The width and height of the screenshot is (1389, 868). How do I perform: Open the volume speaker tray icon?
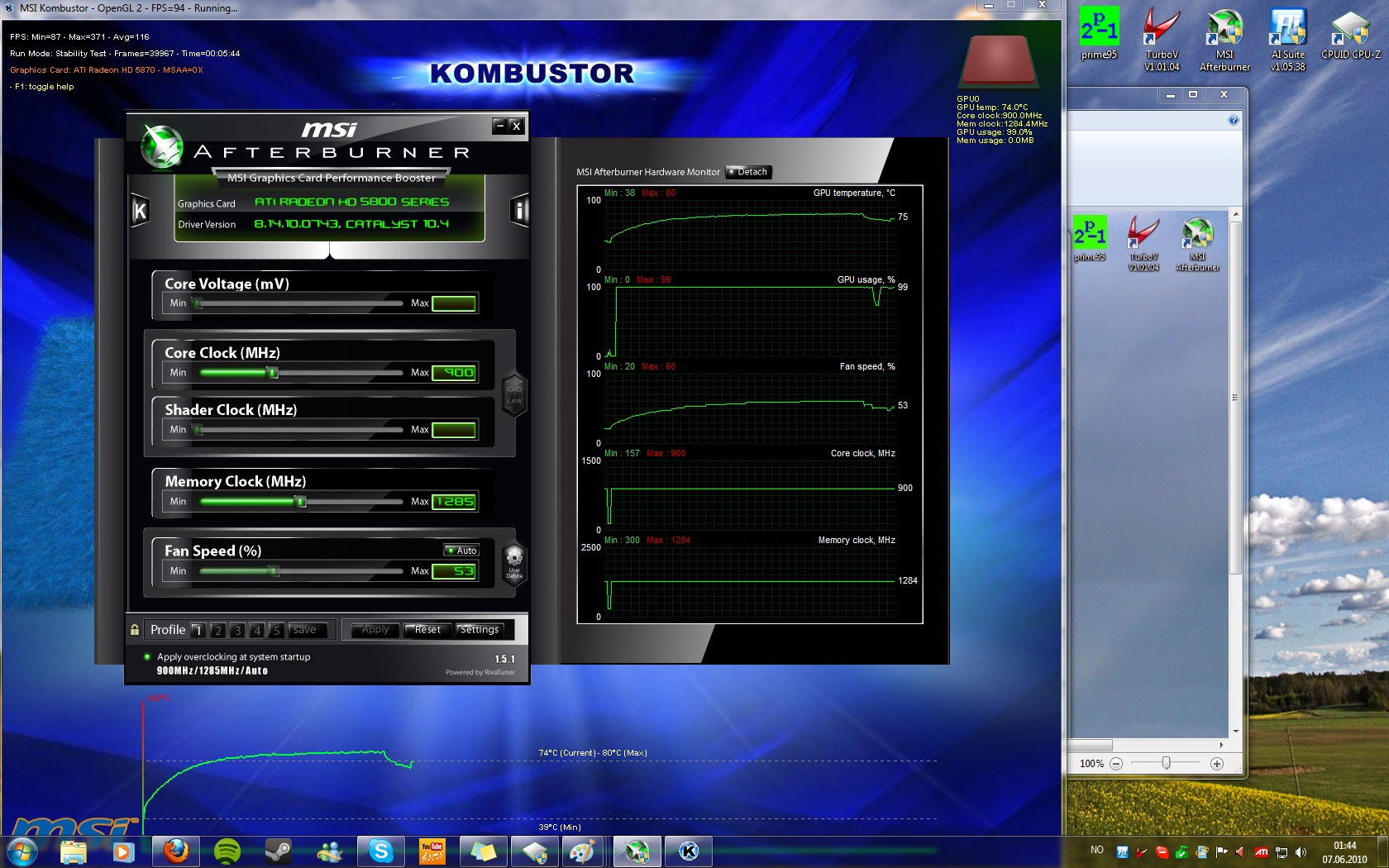(1301, 851)
